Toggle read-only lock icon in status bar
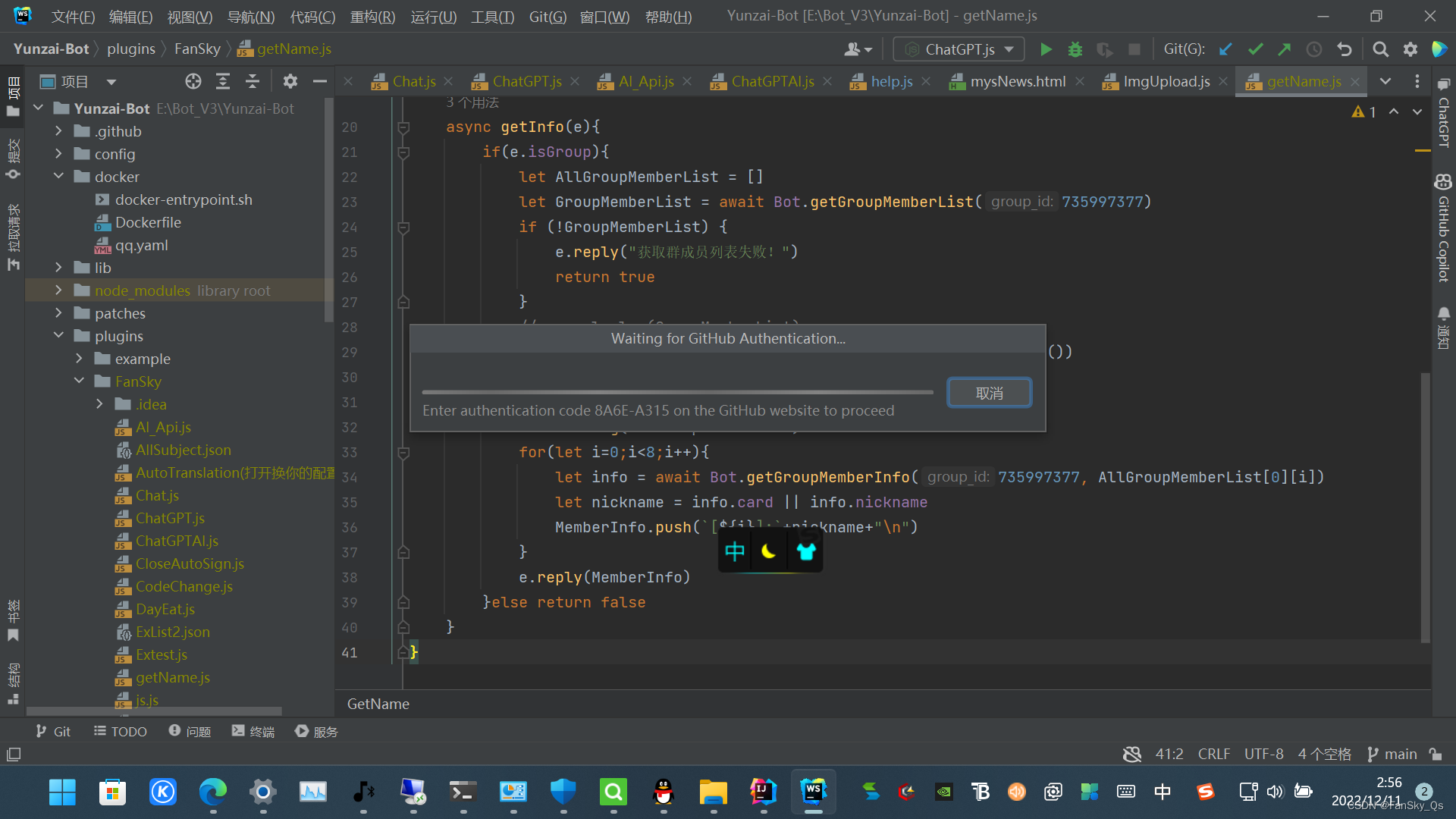This screenshot has width=1456, height=819. coord(1435,755)
